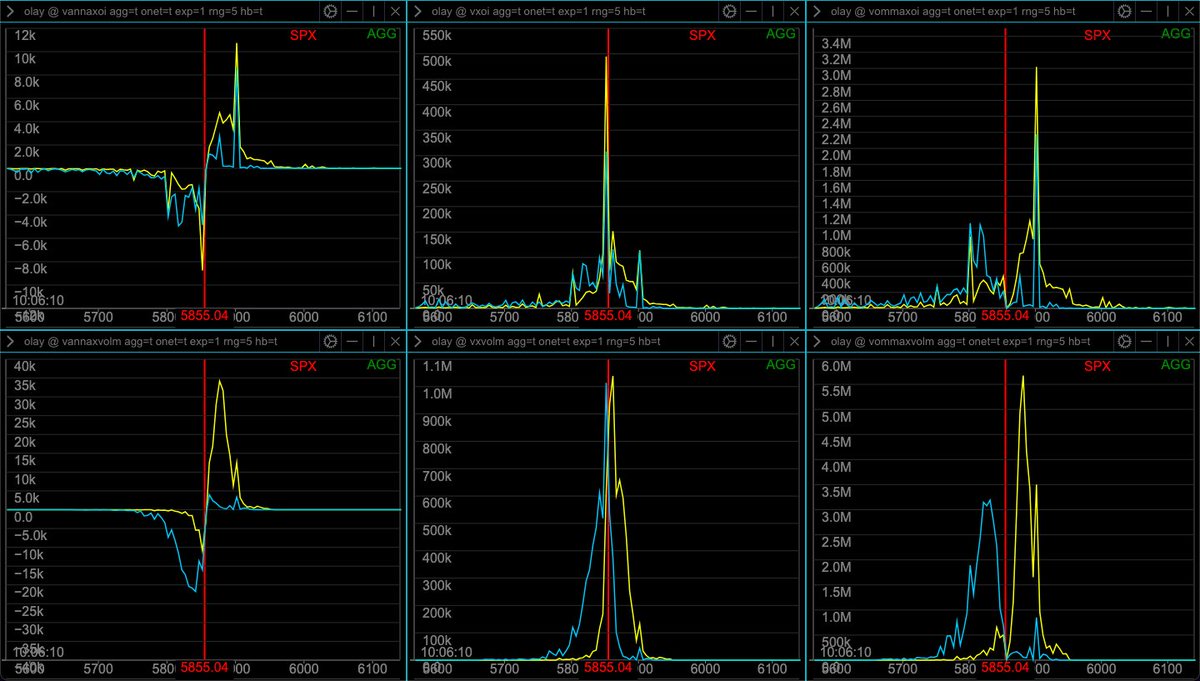Focus the 'olay @ vannaxvolm' command field
1200x681 pixels.
(x=167, y=341)
